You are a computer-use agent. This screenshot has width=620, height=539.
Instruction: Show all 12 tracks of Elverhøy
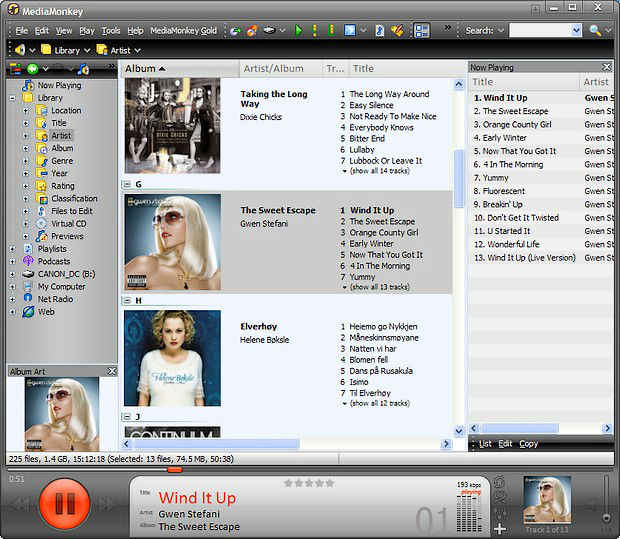click(x=379, y=403)
